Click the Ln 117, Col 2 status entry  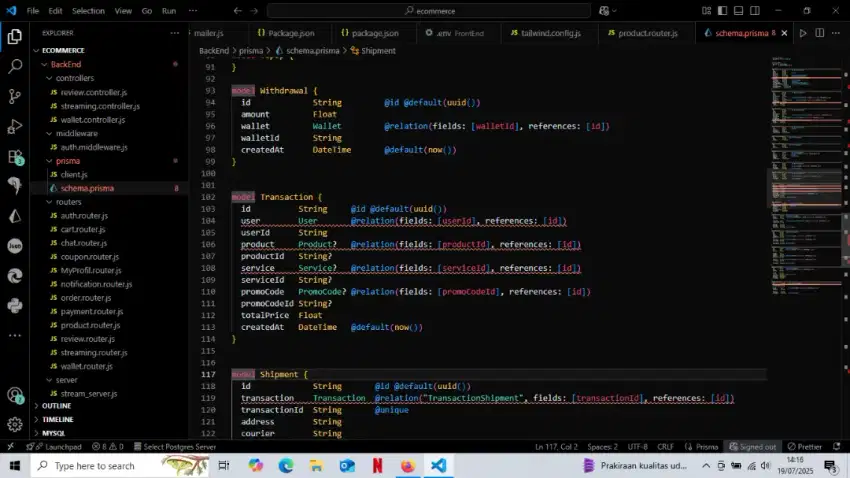click(556, 447)
